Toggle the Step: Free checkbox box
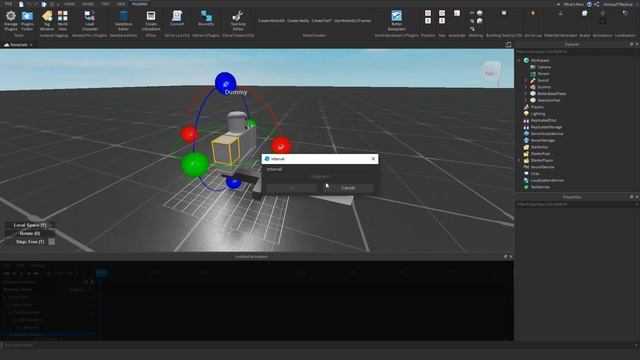The width and height of the screenshot is (640, 360). (x=52, y=242)
